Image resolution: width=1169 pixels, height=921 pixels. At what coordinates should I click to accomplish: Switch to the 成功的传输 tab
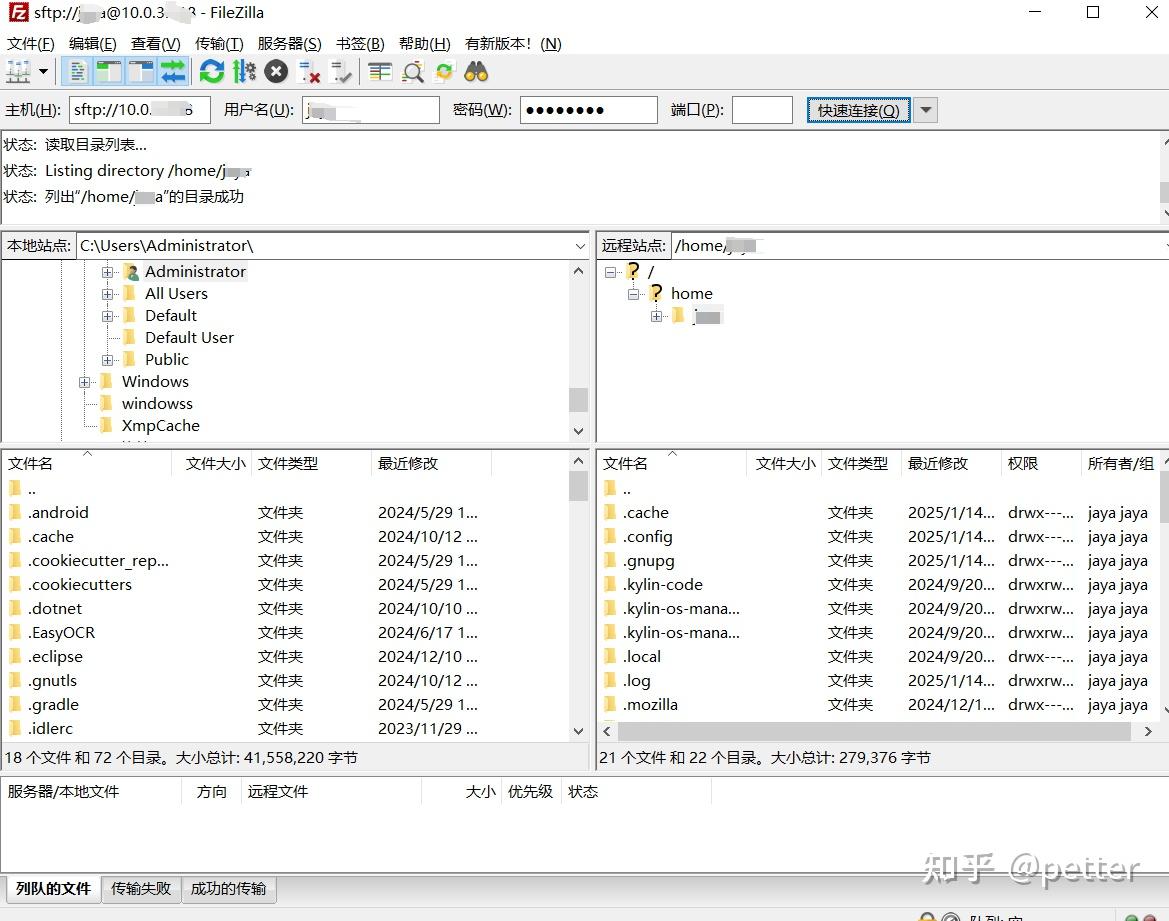(228, 889)
